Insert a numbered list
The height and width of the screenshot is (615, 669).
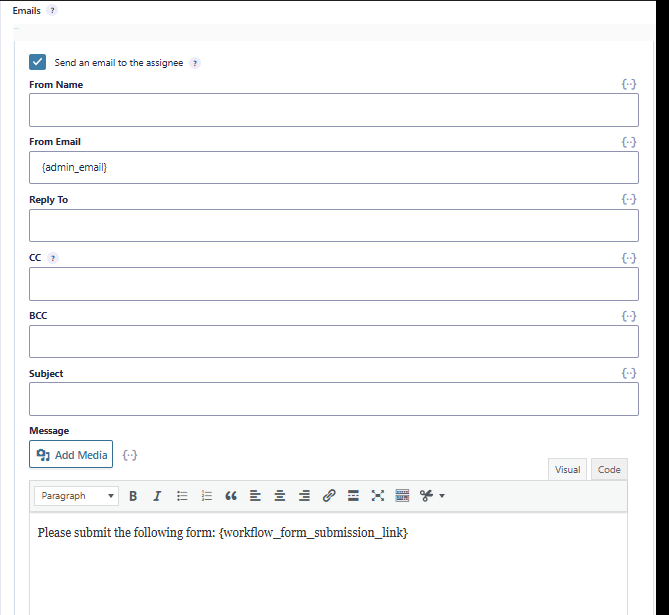pyautogui.click(x=207, y=496)
